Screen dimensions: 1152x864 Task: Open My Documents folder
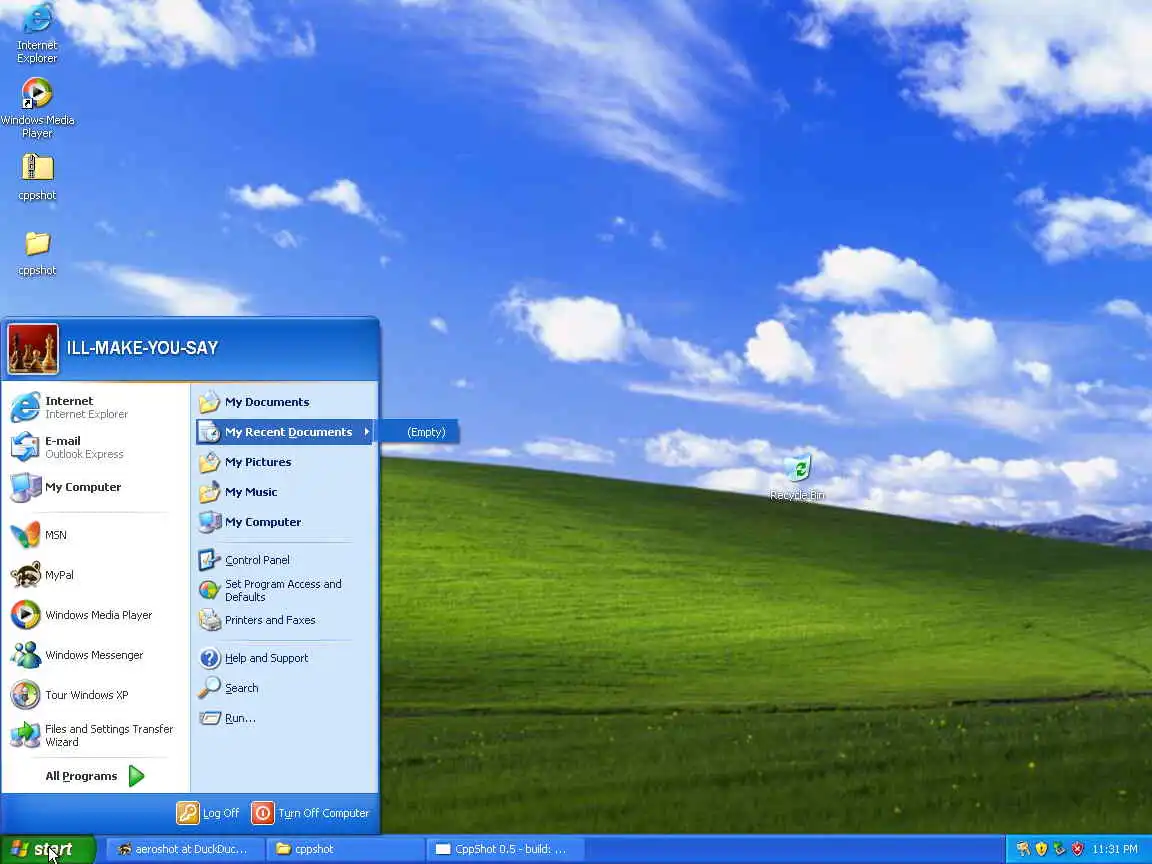[x=285, y=402]
